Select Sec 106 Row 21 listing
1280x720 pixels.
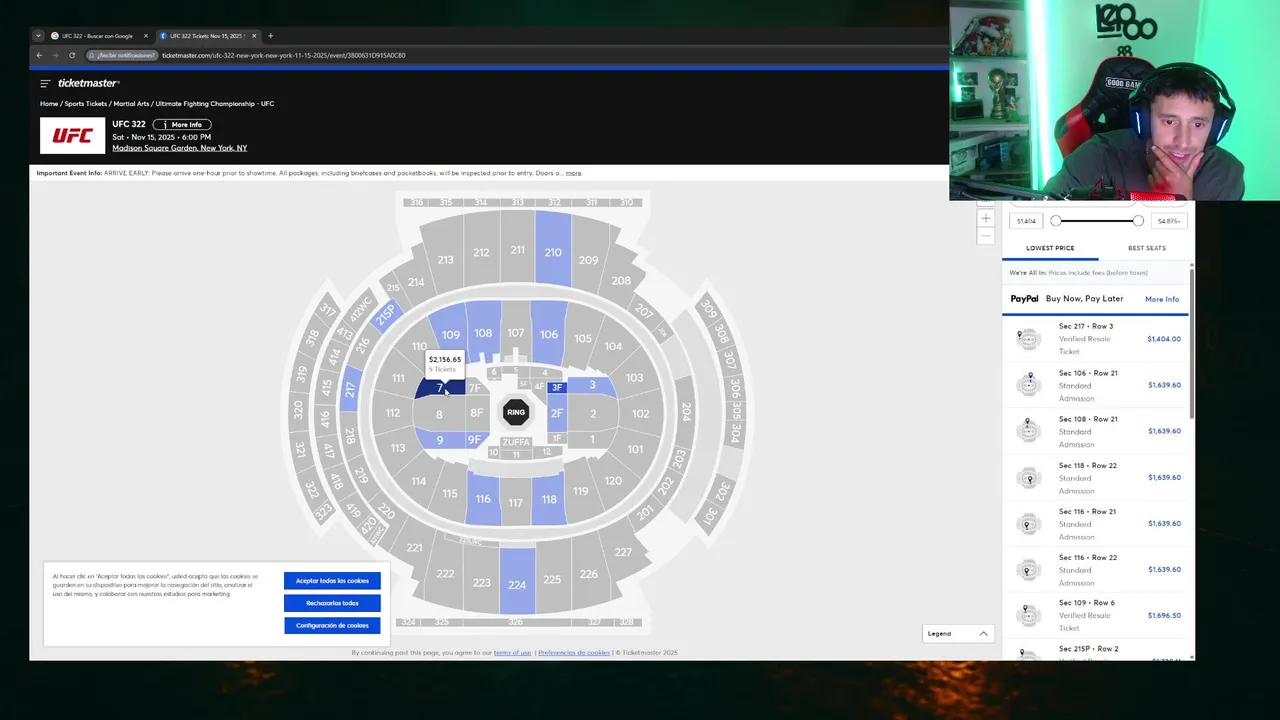[1095, 385]
